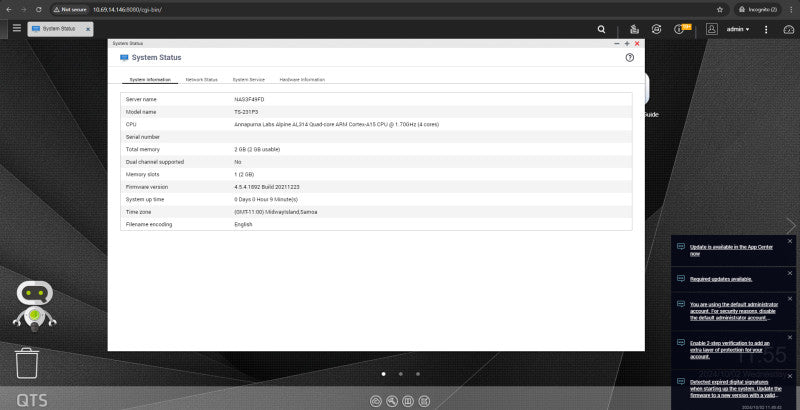The width and height of the screenshot is (800, 410).
Task: Click the myQNAPcloud icon in bottom dock
Action: (376, 401)
